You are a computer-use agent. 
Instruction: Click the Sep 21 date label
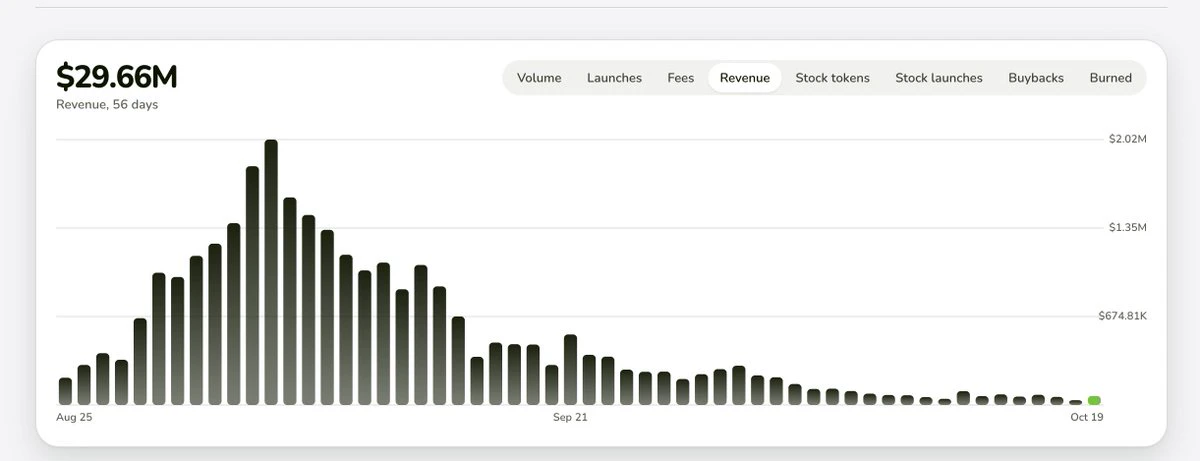tap(570, 417)
